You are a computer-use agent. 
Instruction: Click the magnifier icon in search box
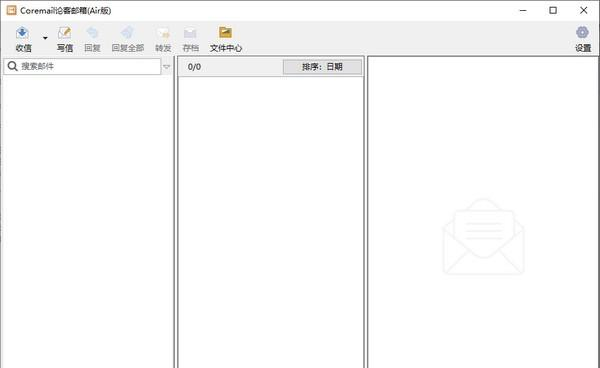[x=12, y=66]
